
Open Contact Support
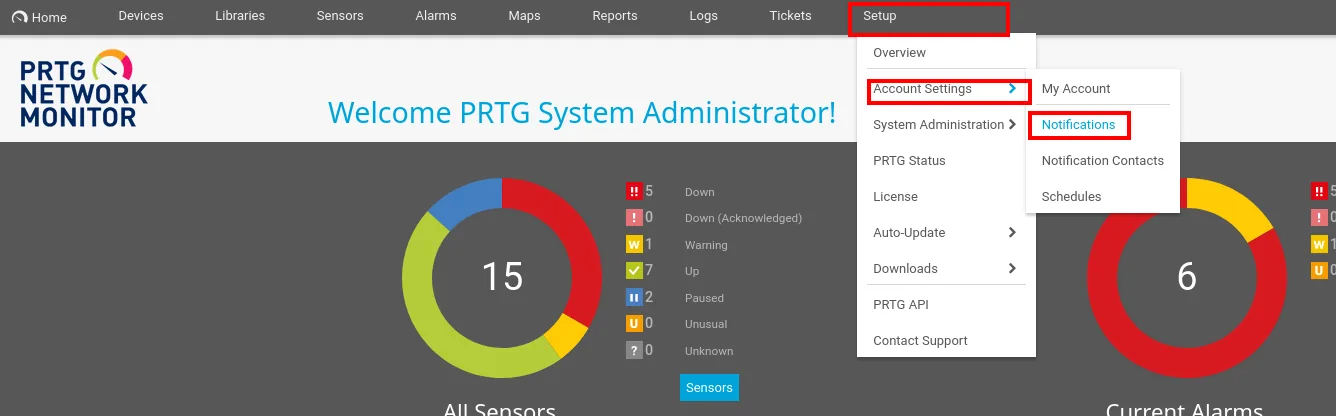click(920, 340)
